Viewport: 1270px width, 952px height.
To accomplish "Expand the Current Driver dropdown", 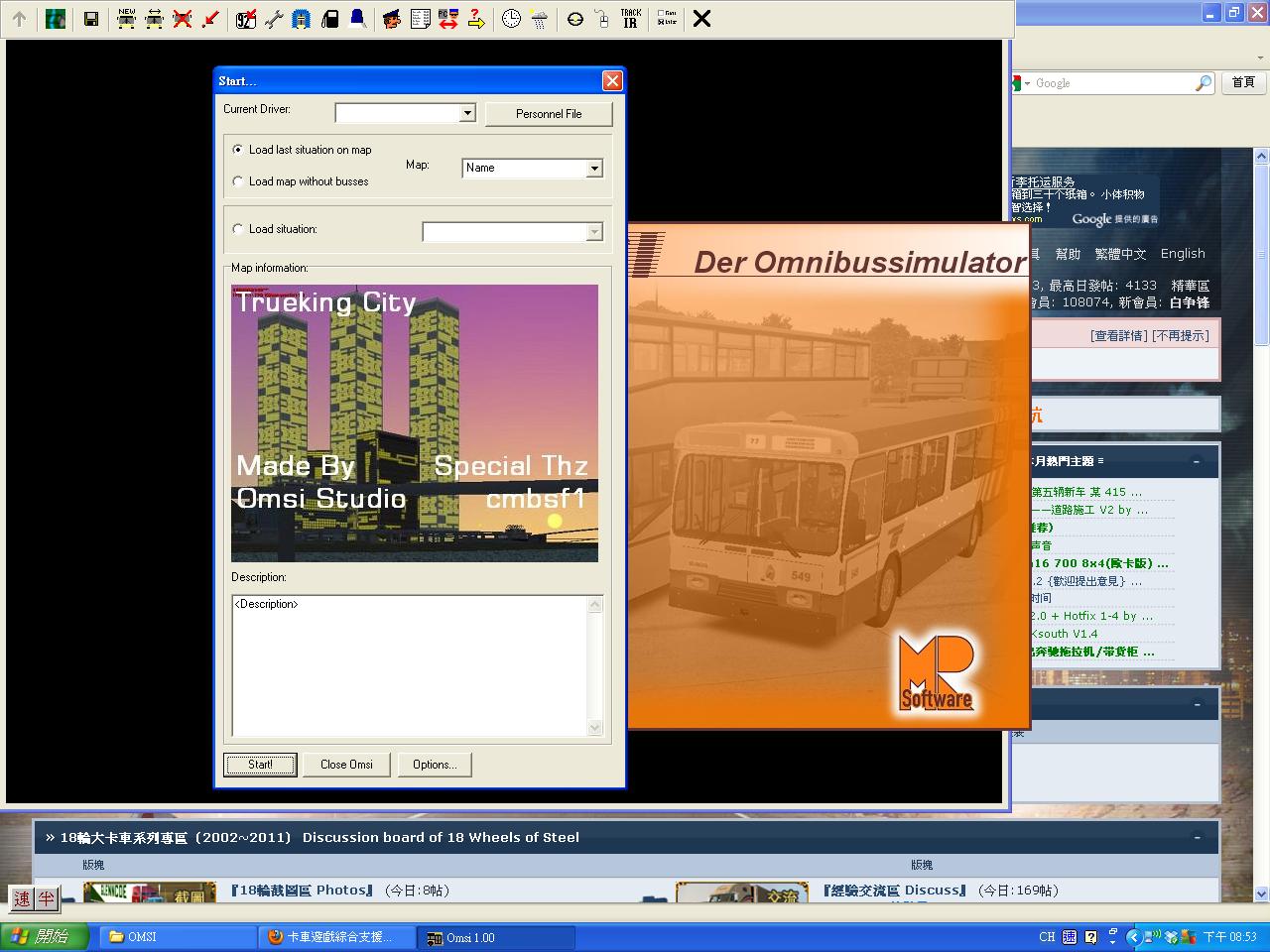I will coord(467,114).
